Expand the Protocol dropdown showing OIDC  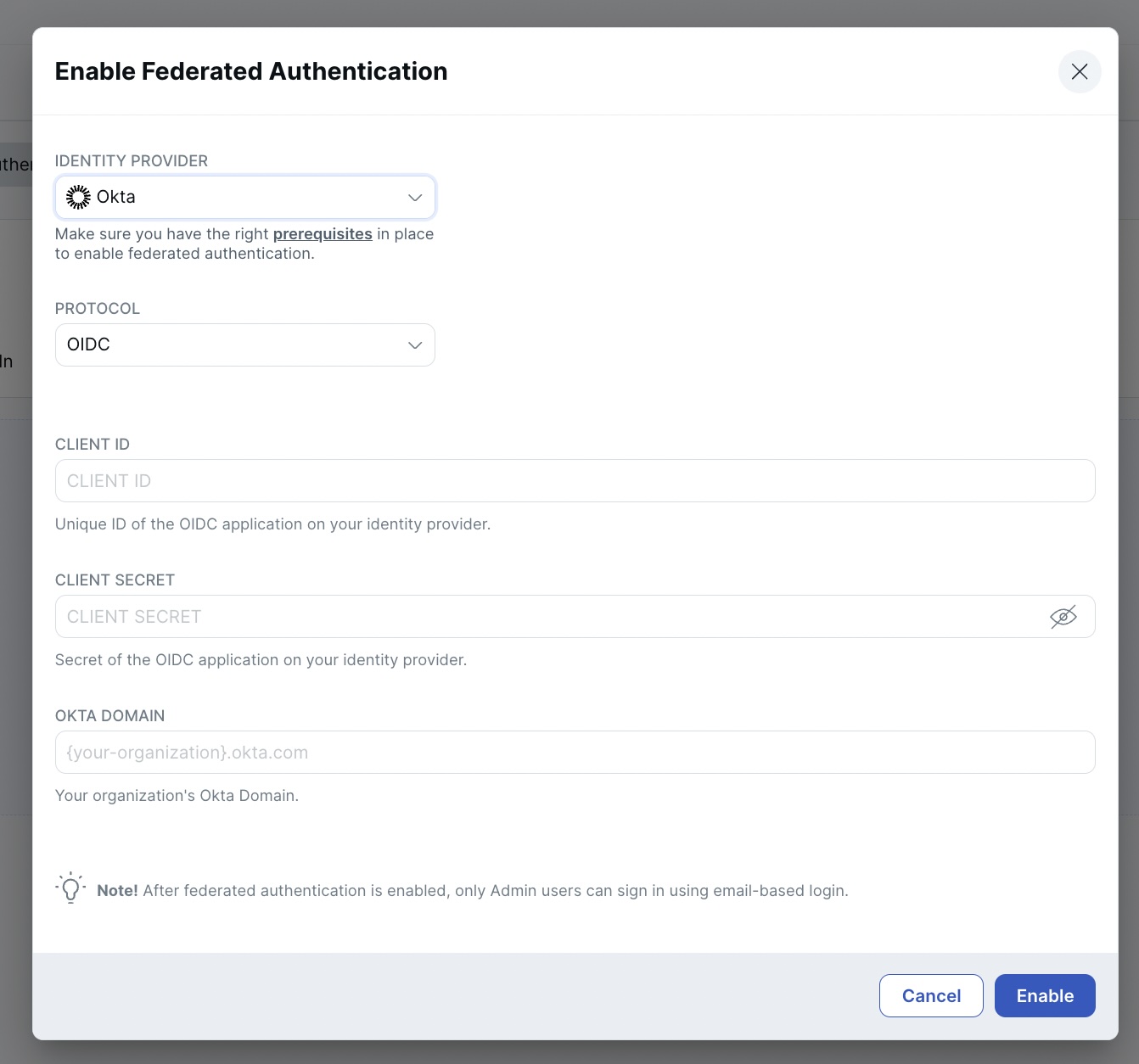point(244,344)
